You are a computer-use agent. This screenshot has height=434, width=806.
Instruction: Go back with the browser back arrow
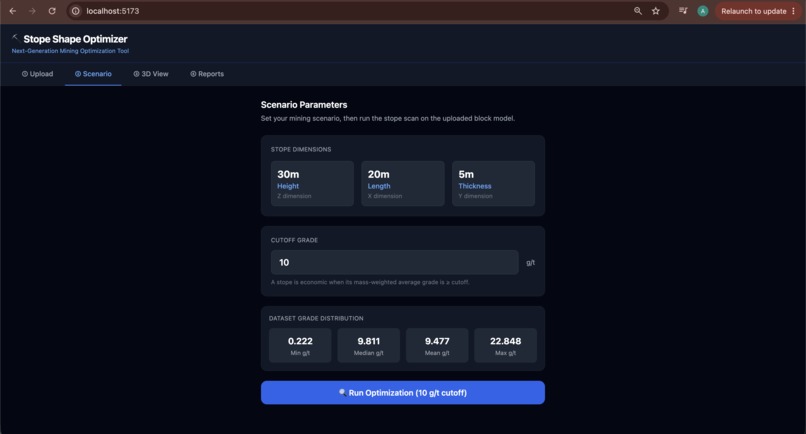(13, 11)
